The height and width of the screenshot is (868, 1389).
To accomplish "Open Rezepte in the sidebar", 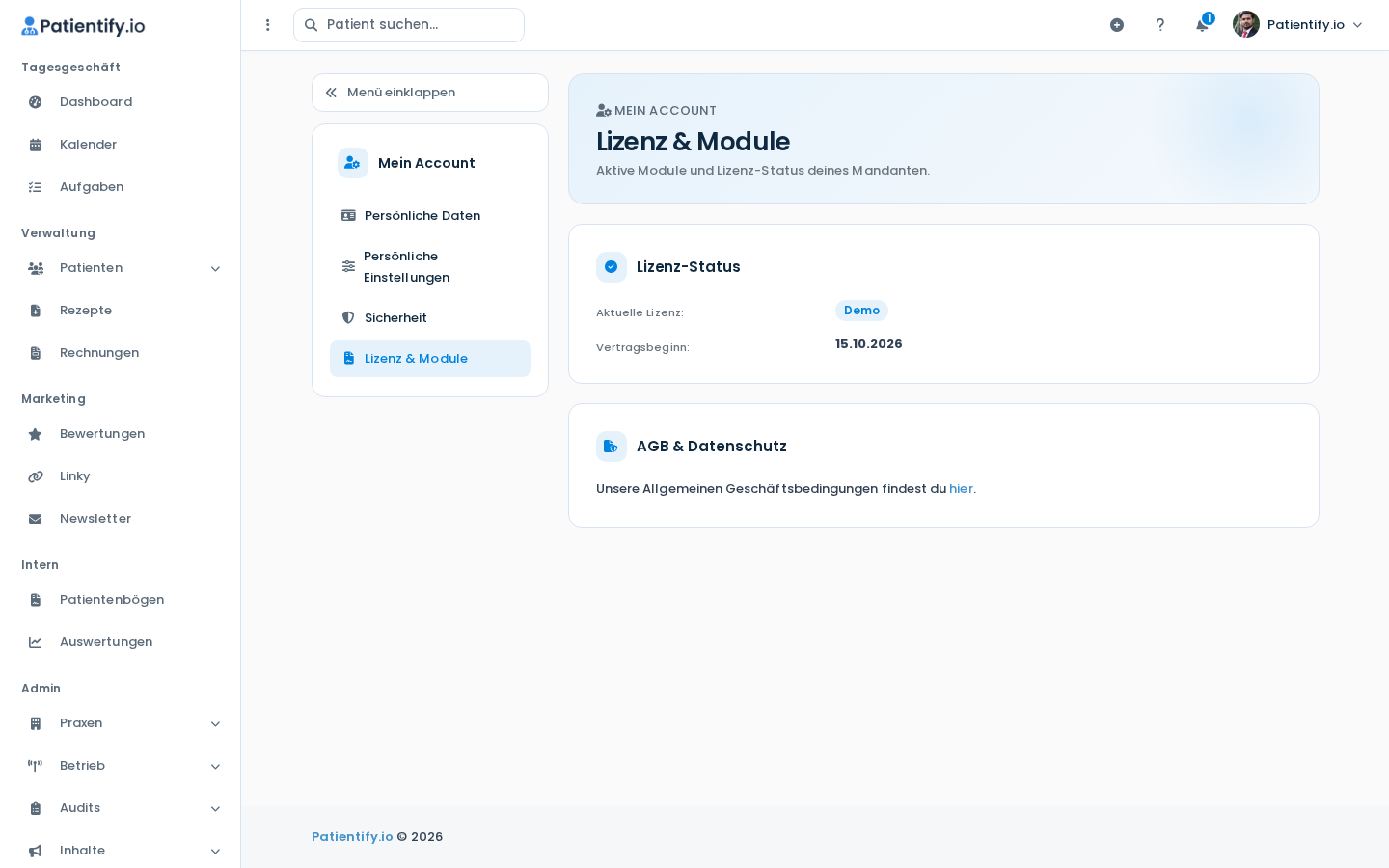I will (x=120, y=311).
